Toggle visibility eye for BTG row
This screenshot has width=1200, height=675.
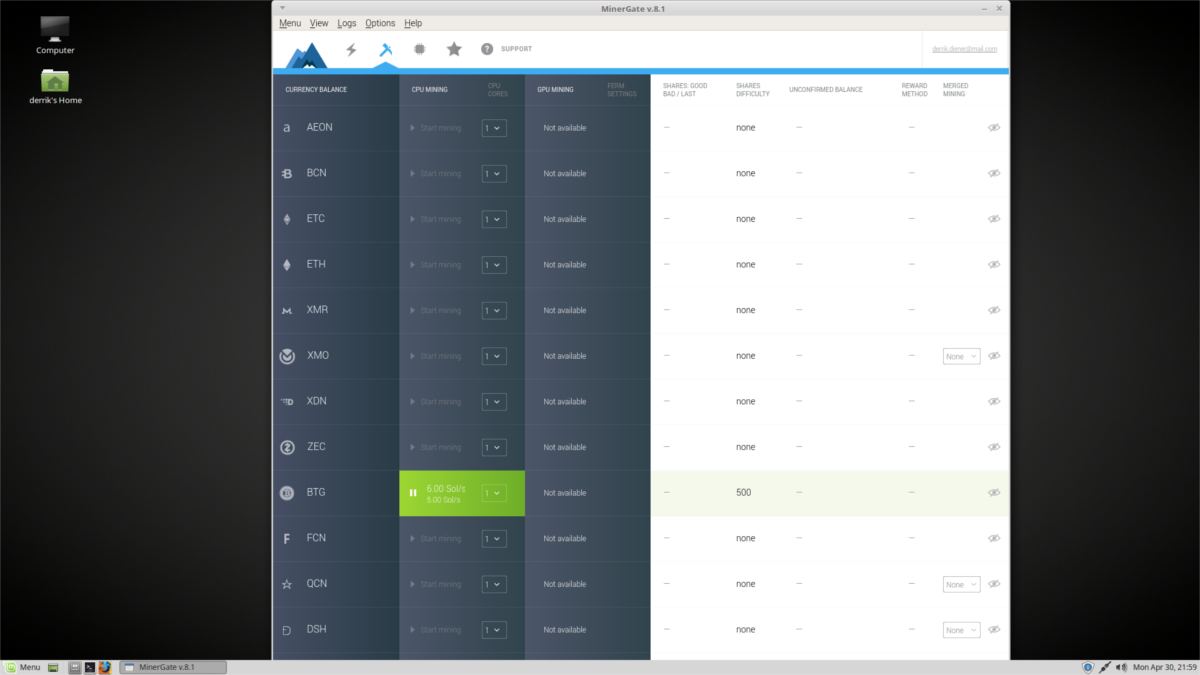pyautogui.click(x=994, y=493)
